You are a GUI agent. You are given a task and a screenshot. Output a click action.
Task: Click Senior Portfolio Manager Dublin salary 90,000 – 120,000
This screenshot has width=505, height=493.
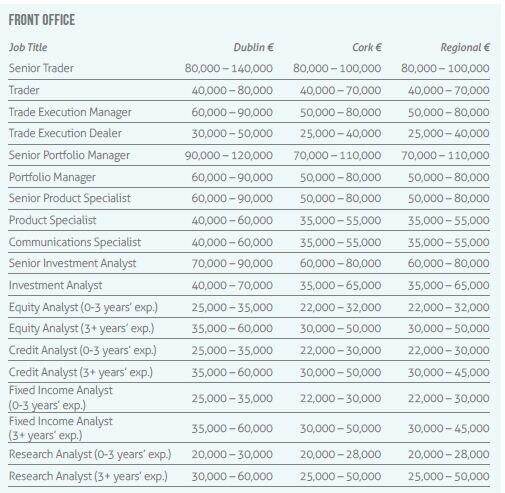pyautogui.click(x=229, y=155)
